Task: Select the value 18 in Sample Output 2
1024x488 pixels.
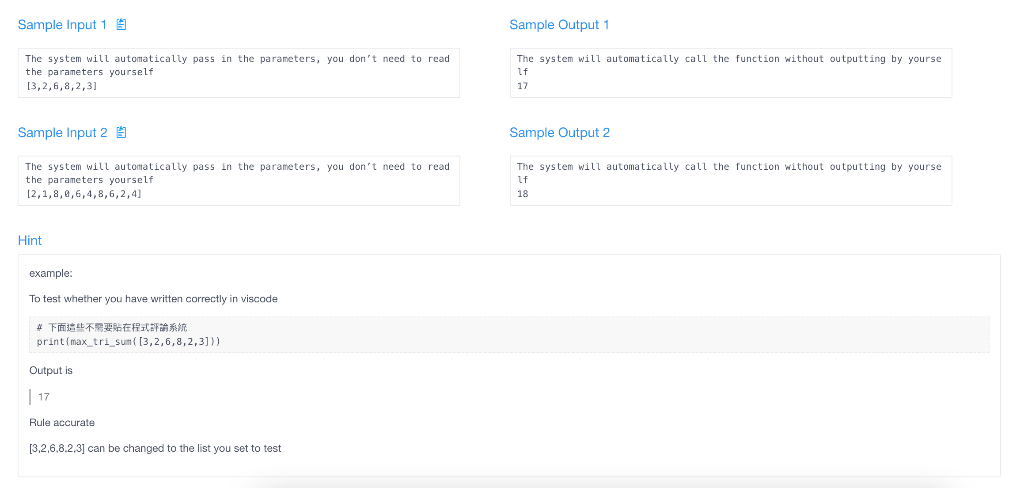Action: click(522, 194)
